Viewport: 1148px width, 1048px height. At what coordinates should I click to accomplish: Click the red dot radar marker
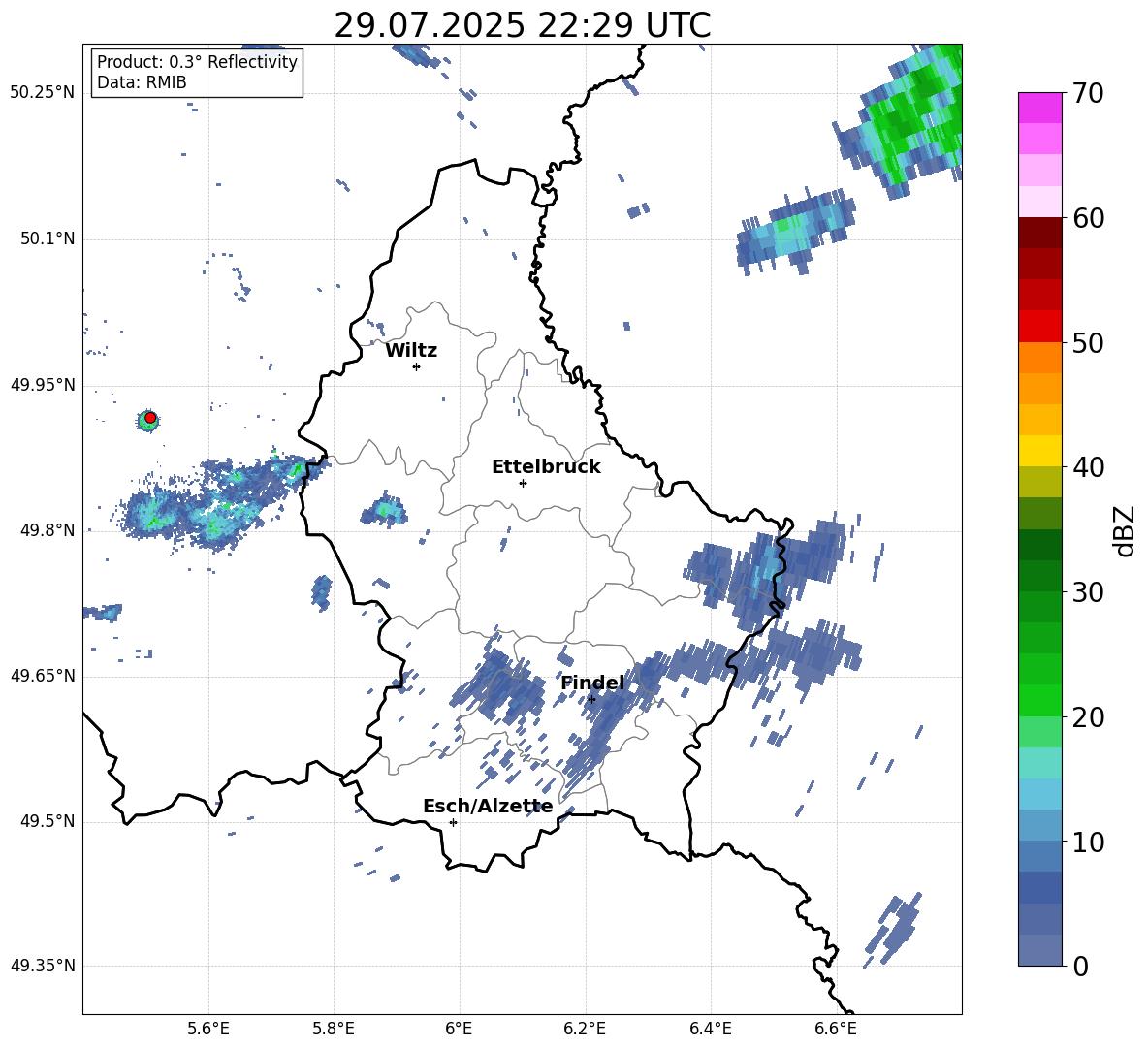[150, 418]
